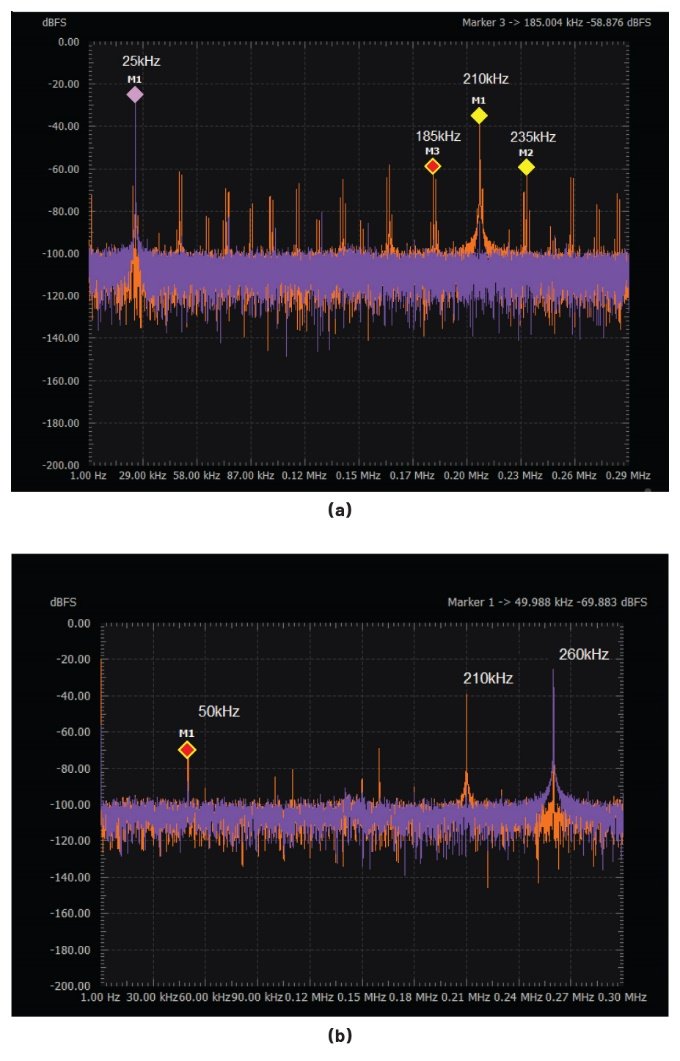Click the 210kHz annotation label in plot (b)
The image size is (680, 1061).
point(488,678)
